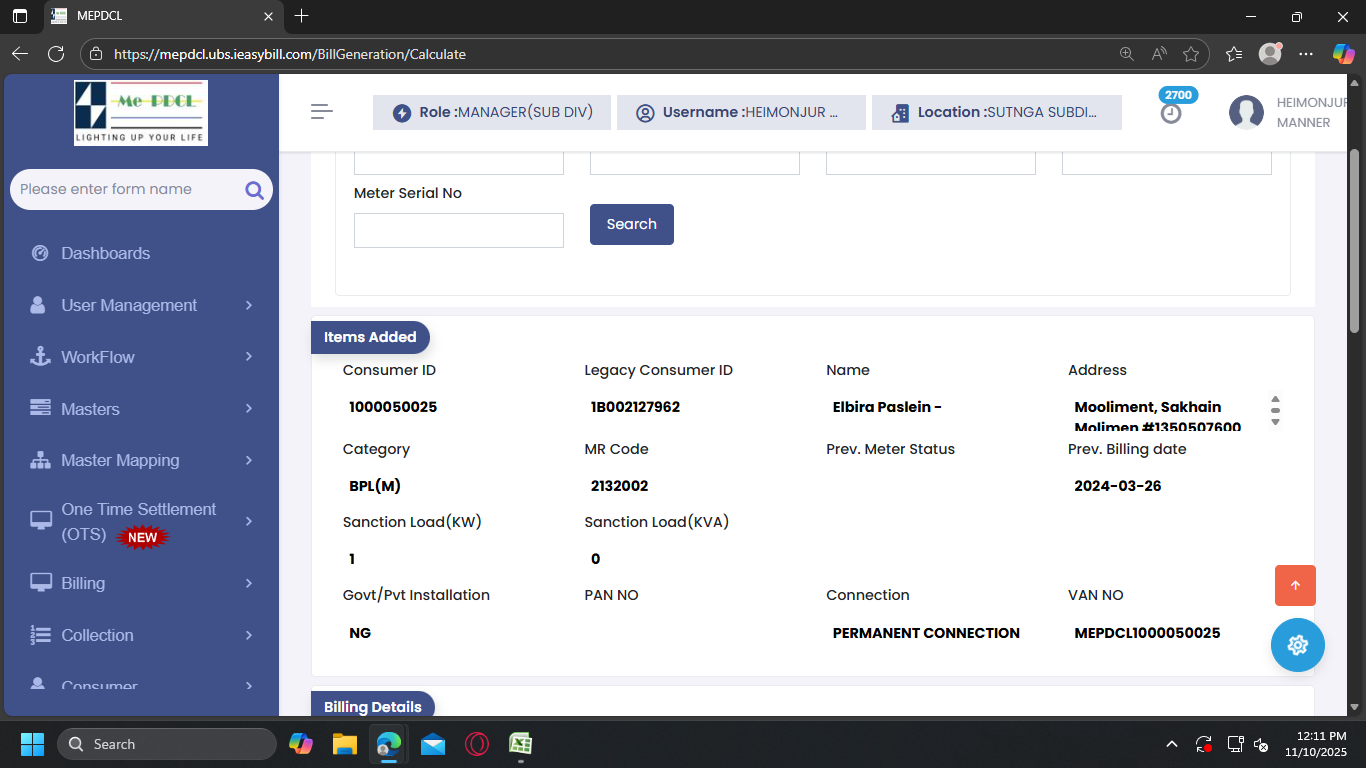This screenshot has width=1366, height=768.
Task: Open Excel from the taskbar
Action: 521,744
